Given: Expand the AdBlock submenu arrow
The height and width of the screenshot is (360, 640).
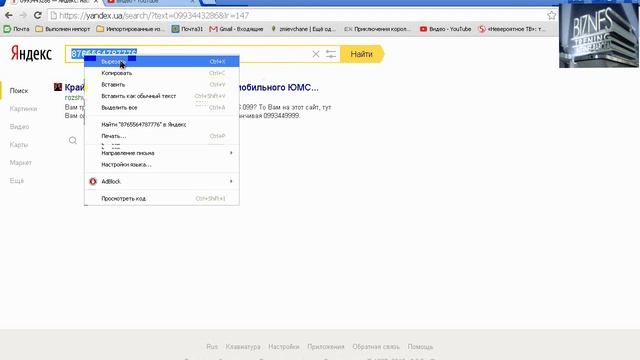Looking at the screenshot, I should [231, 181].
